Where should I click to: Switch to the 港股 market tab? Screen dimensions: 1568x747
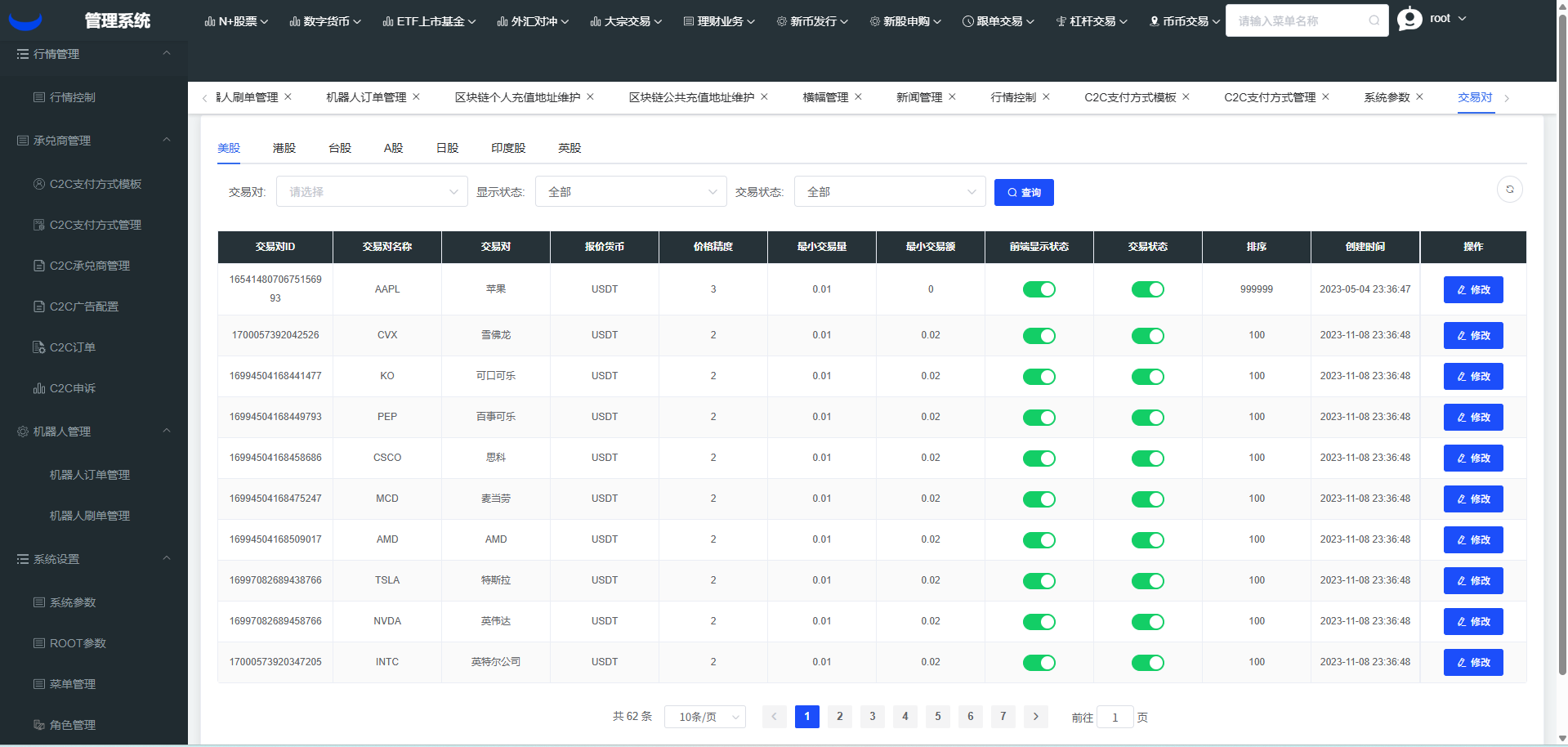(284, 148)
